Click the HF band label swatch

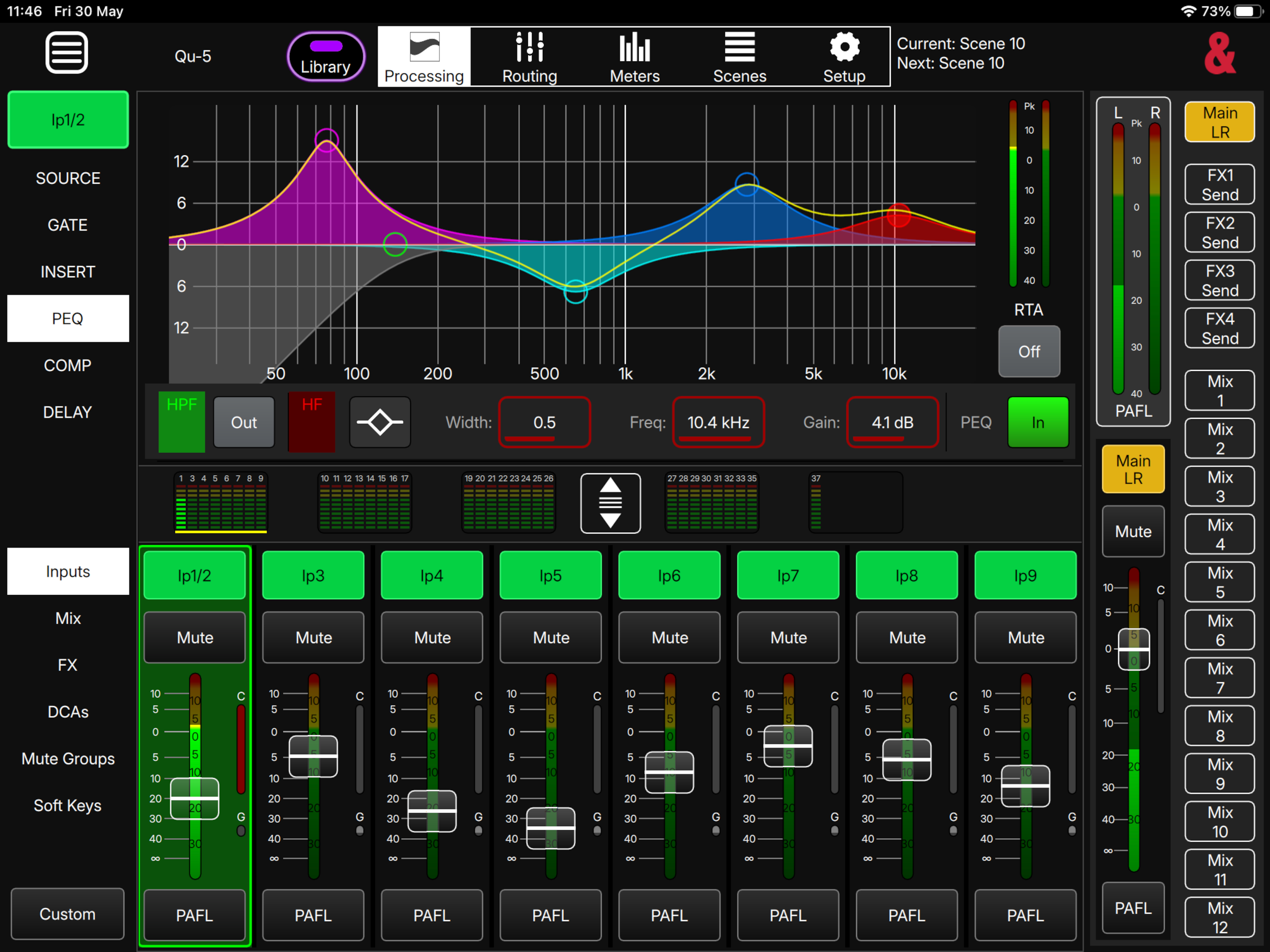(312, 422)
